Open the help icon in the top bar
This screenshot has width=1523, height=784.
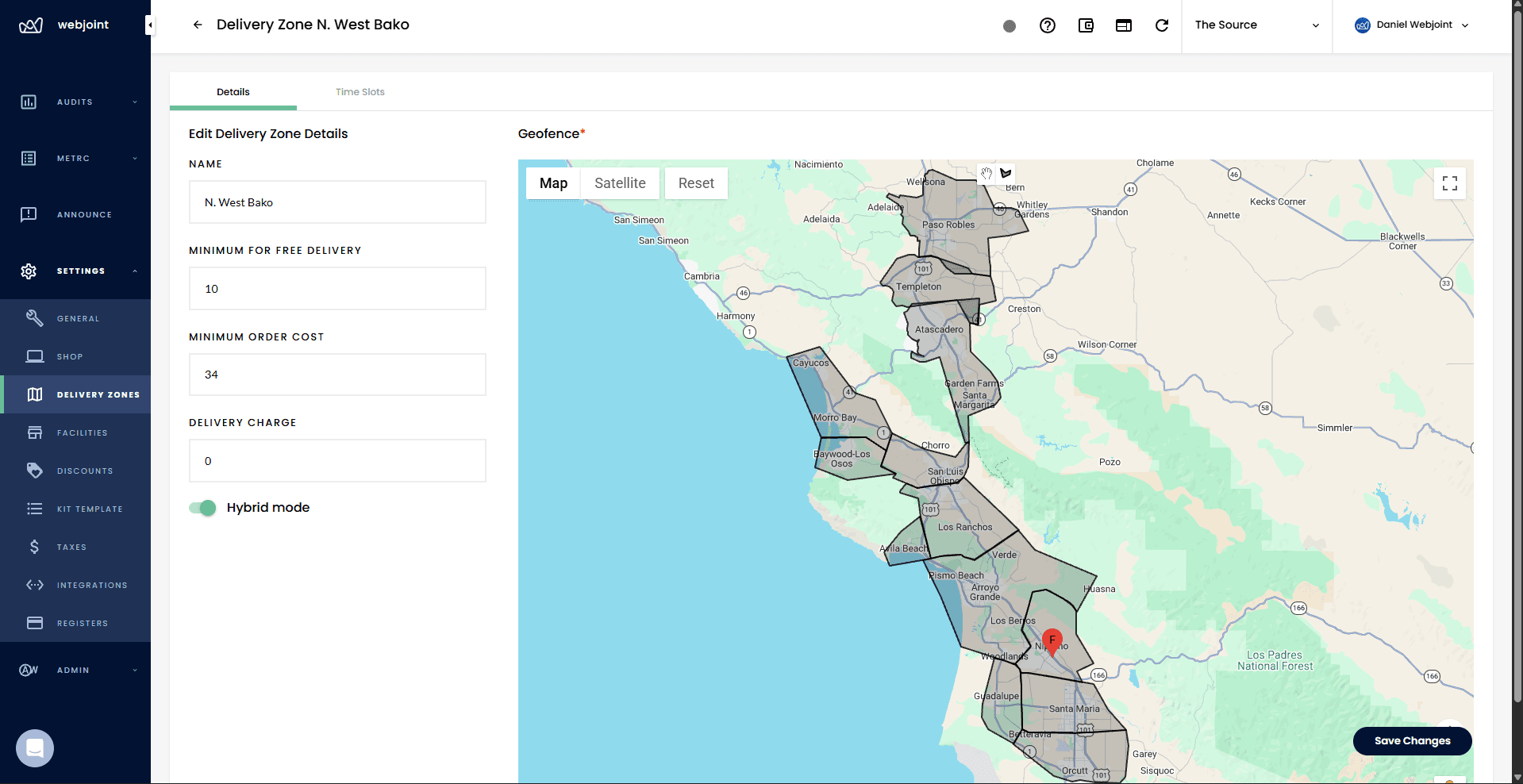tap(1047, 25)
